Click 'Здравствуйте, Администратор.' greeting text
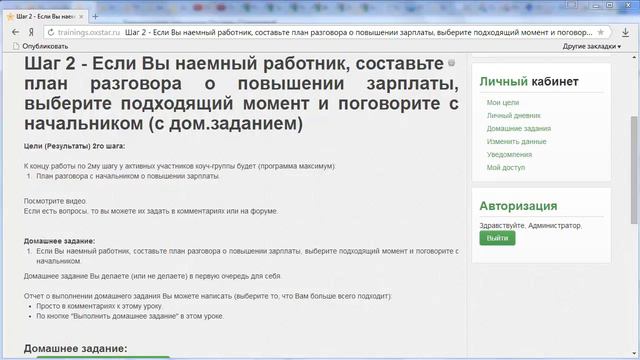640x360 pixels. coord(531,225)
